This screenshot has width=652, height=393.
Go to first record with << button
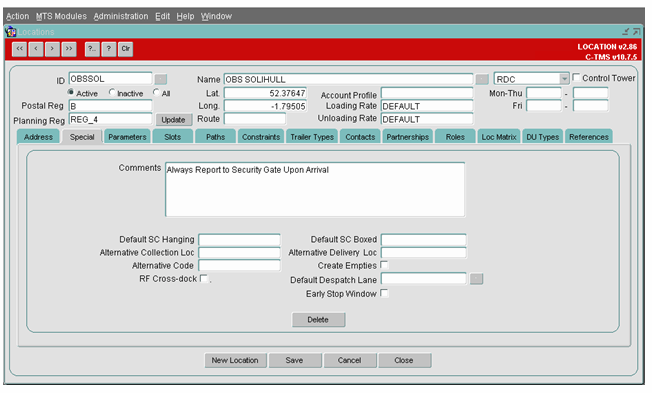pyautogui.click(x=20, y=49)
